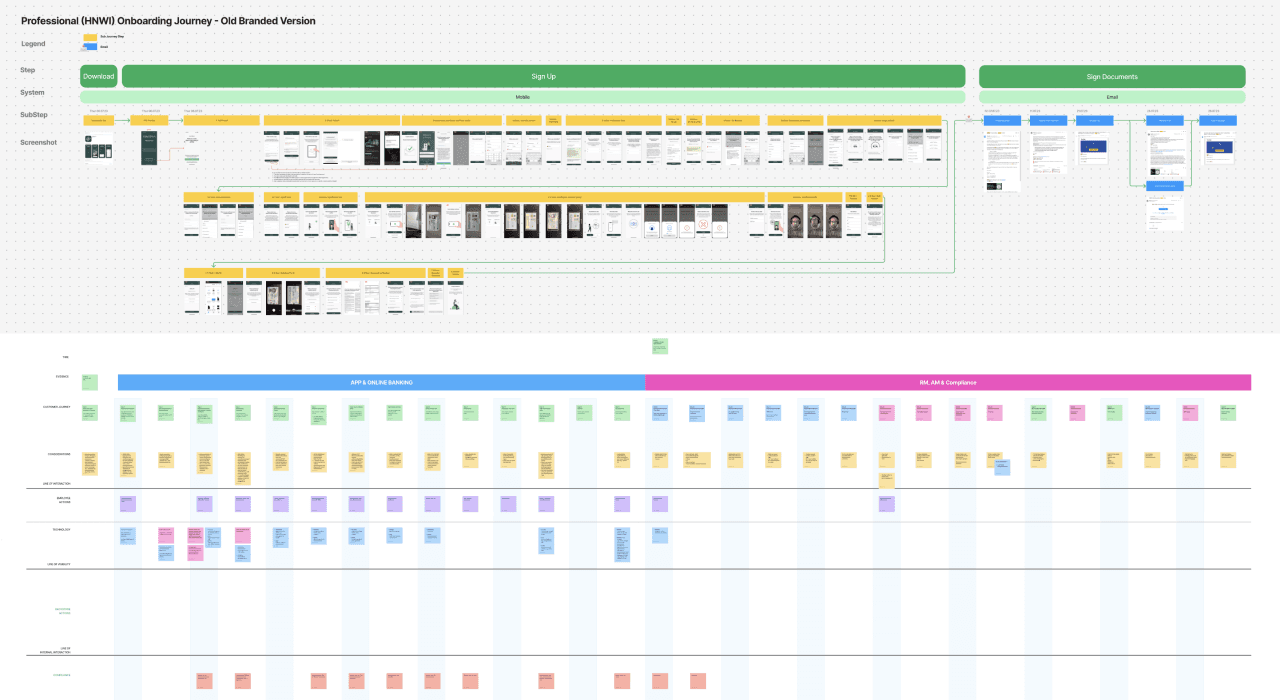
Task: Click the 'Screenshot' row label
Action: pyautogui.click(x=39, y=142)
